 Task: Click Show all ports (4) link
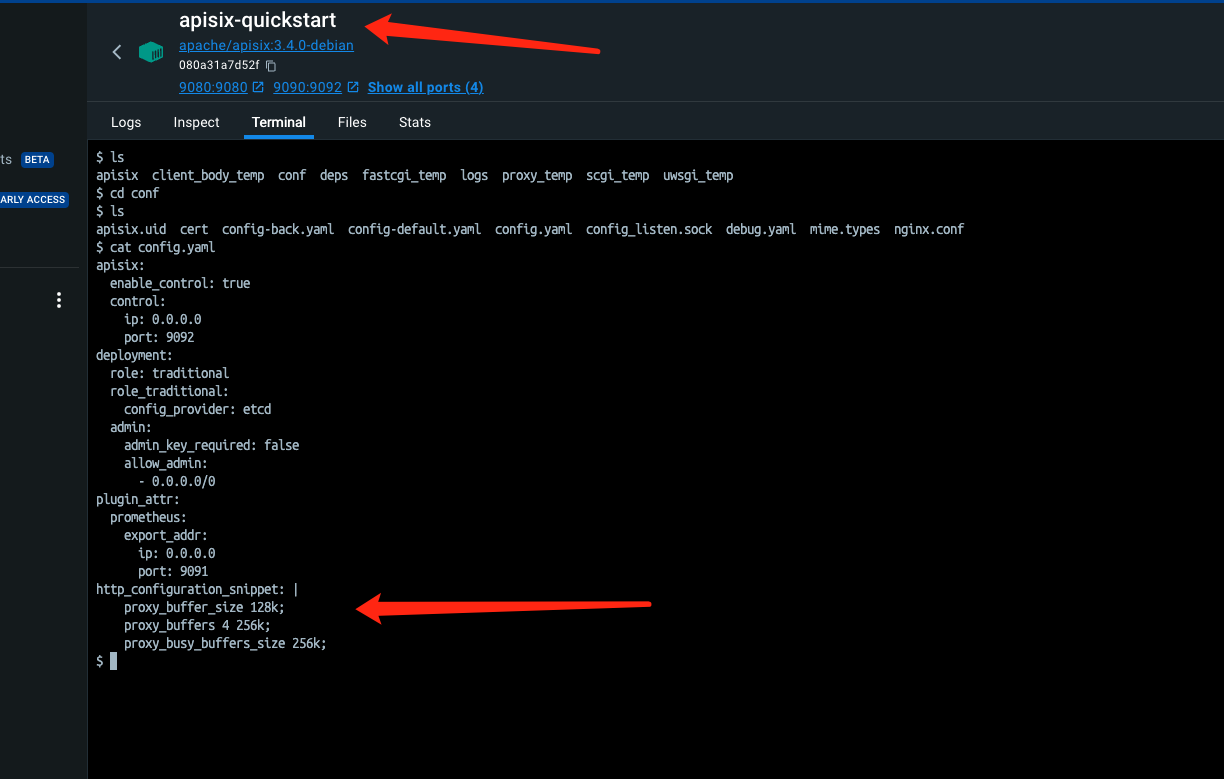pos(425,87)
